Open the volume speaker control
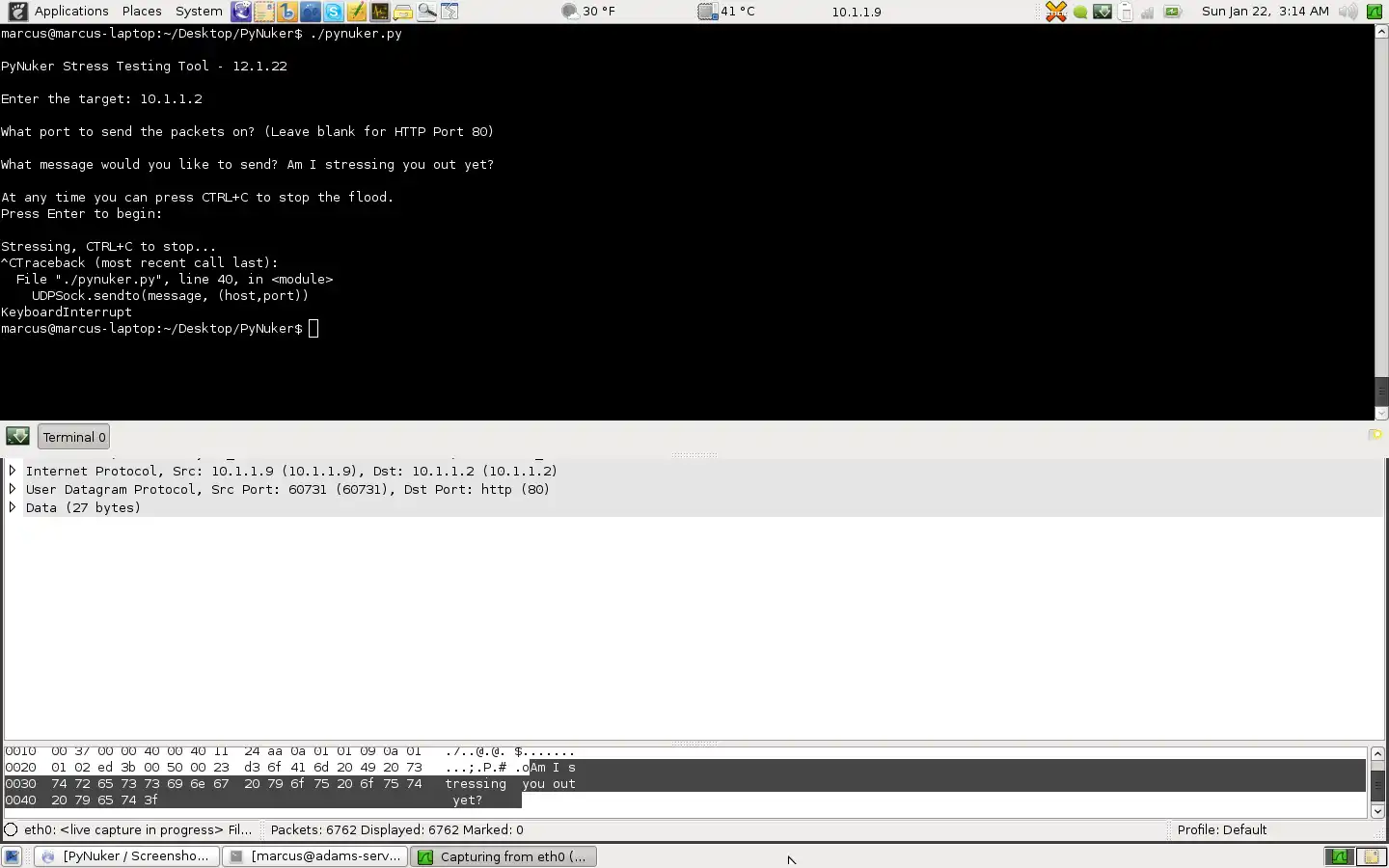Image resolution: width=1389 pixels, height=868 pixels. pyautogui.click(x=1348, y=12)
